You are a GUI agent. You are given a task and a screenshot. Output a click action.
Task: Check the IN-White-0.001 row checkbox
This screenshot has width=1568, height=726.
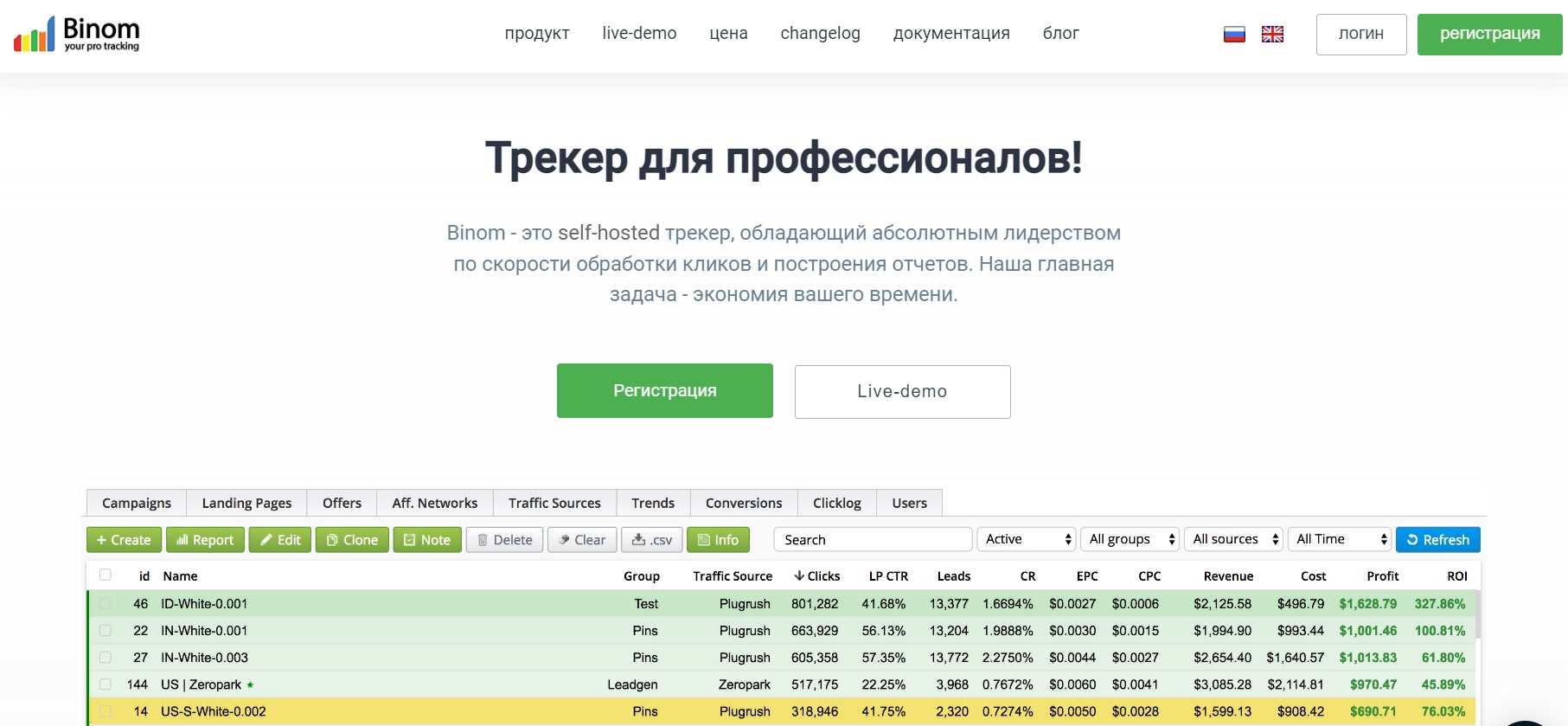(106, 630)
